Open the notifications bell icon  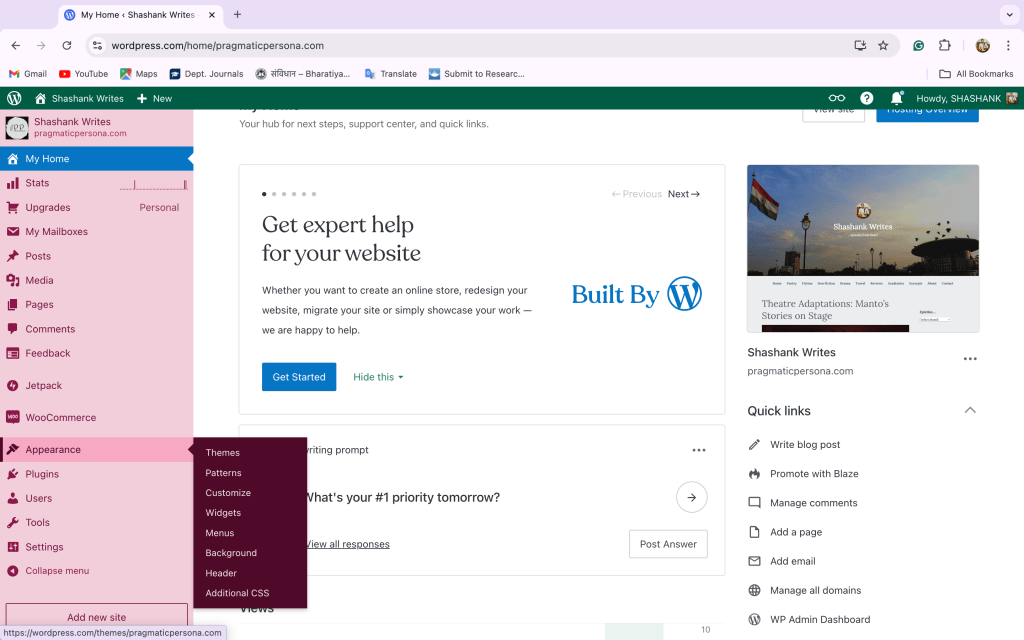coord(897,98)
